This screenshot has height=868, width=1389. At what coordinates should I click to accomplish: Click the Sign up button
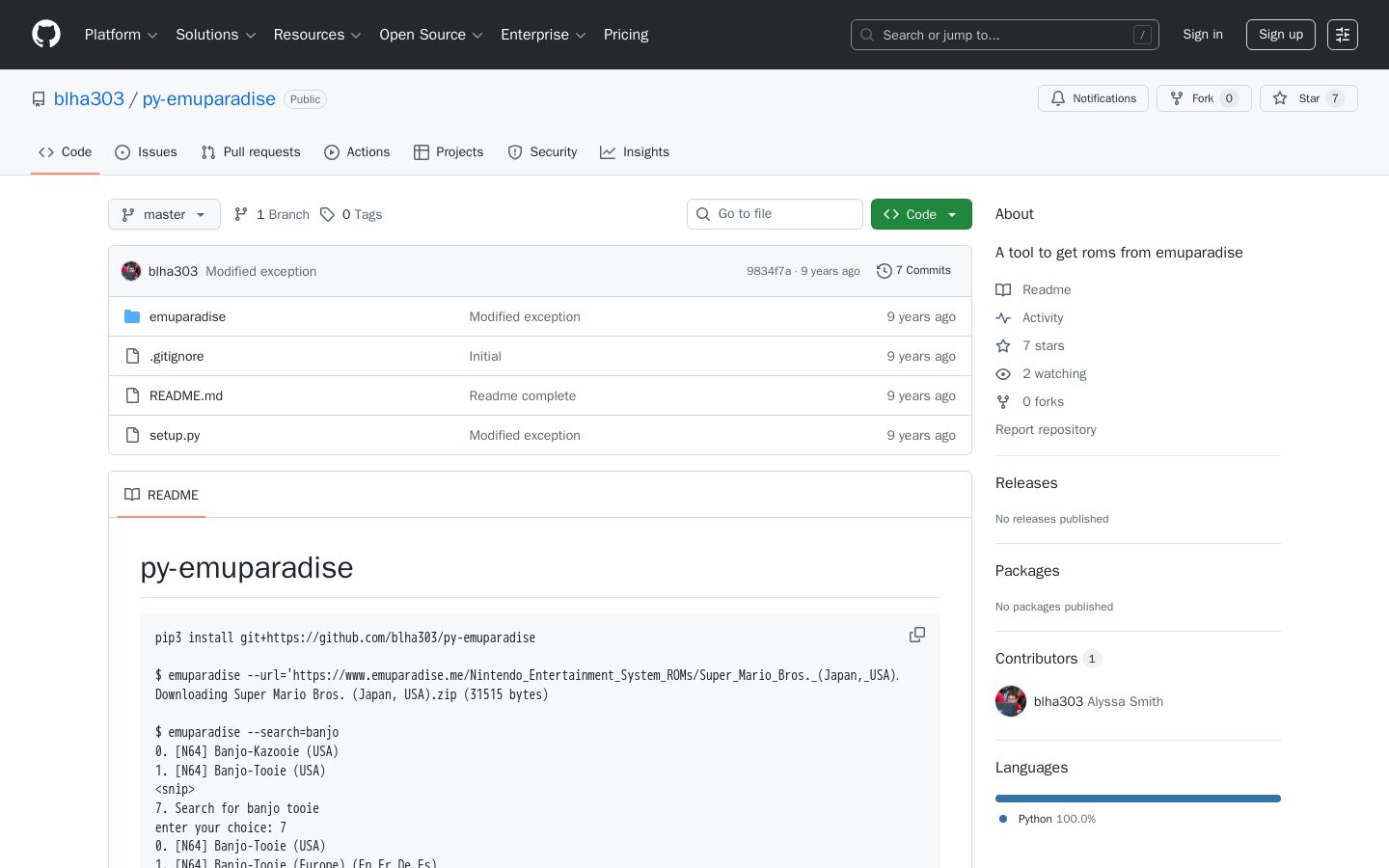tap(1281, 35)
